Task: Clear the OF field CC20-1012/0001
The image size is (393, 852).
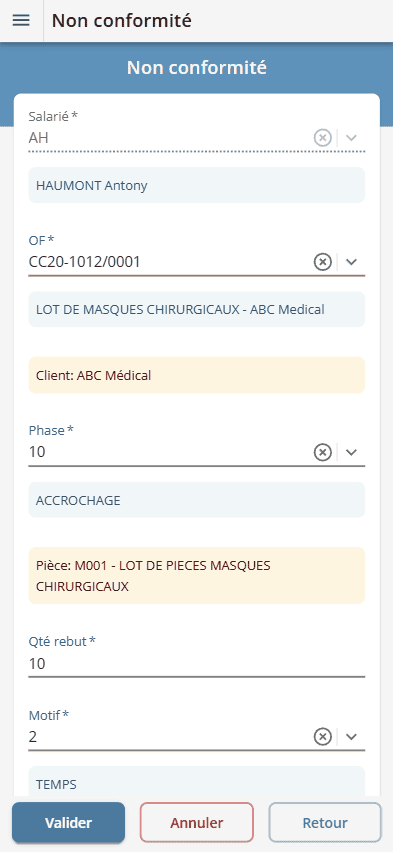Action: (322, 262)
